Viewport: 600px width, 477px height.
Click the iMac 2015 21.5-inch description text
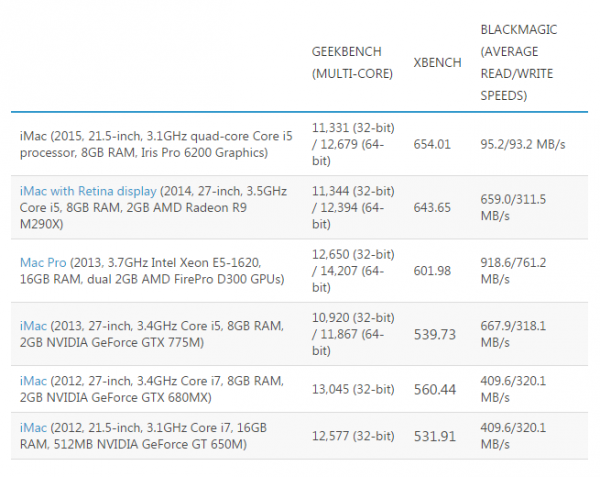pos(156,144)
